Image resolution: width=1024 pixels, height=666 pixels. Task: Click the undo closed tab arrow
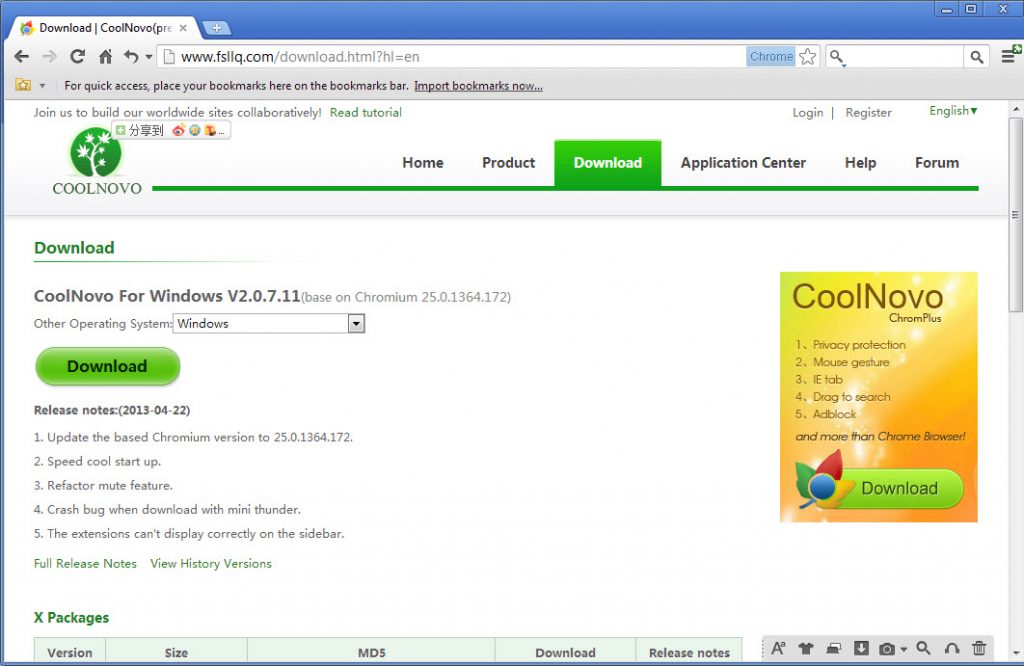(131, 57)
